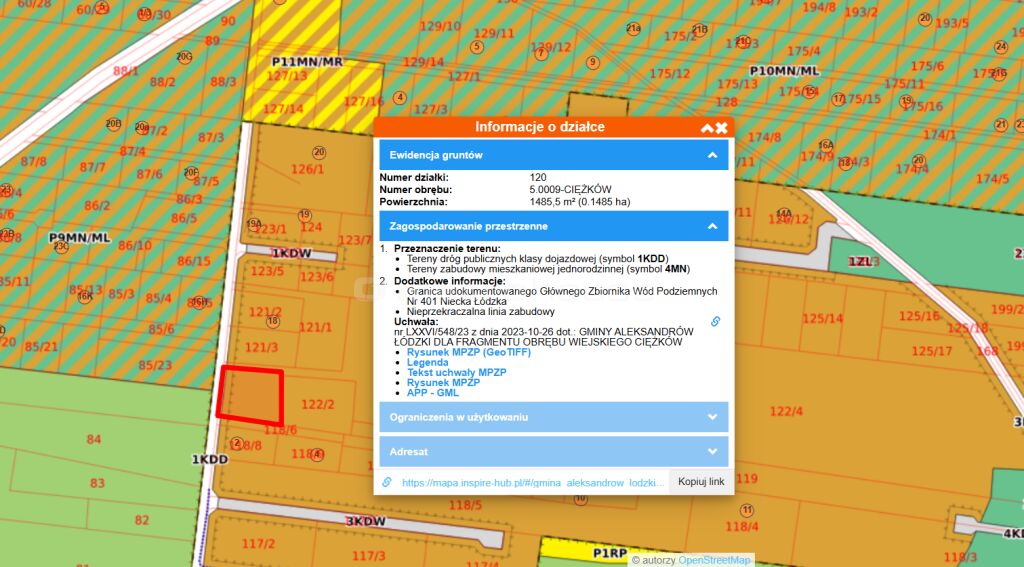Open the Tekst uchwały MPZP link
This screenshot has width=1024, height=567.
pos(457,373)
